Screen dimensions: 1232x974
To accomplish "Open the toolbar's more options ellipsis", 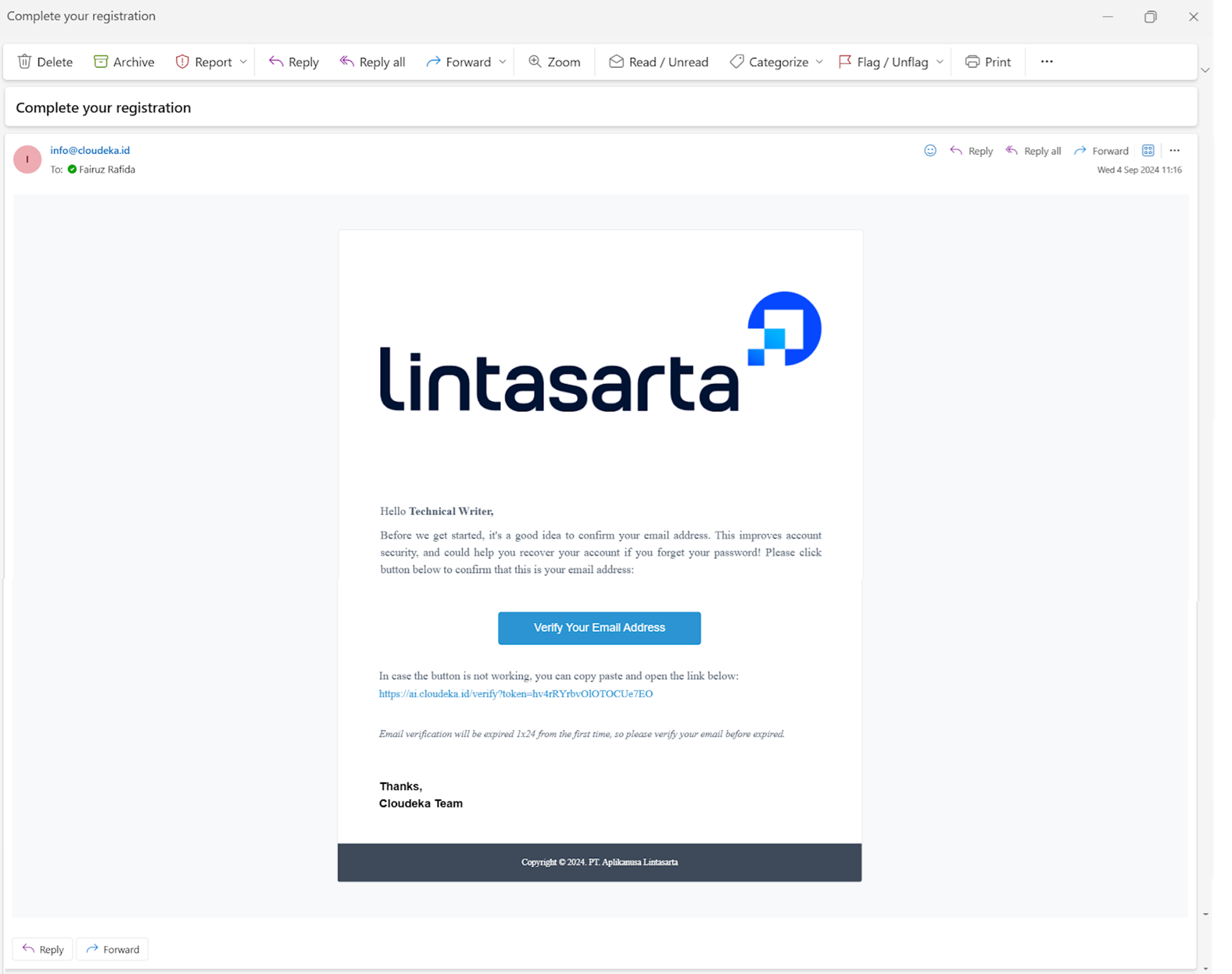I will pyautogui.click(x=1046, y=61).
